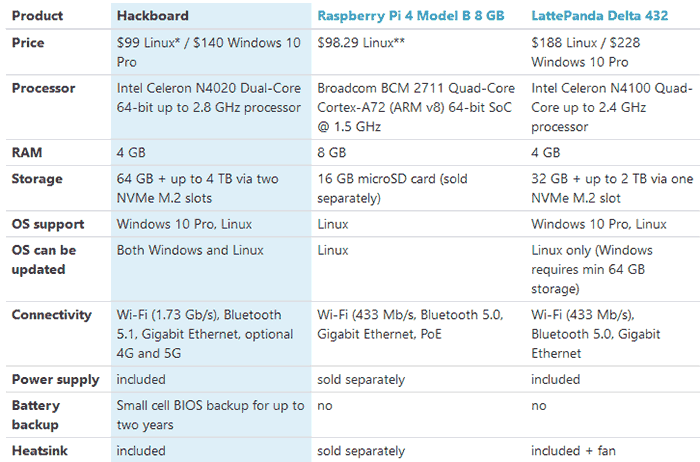700x462 pixels.
Task: Select the Connectivity row label
Action: point(51,315)
